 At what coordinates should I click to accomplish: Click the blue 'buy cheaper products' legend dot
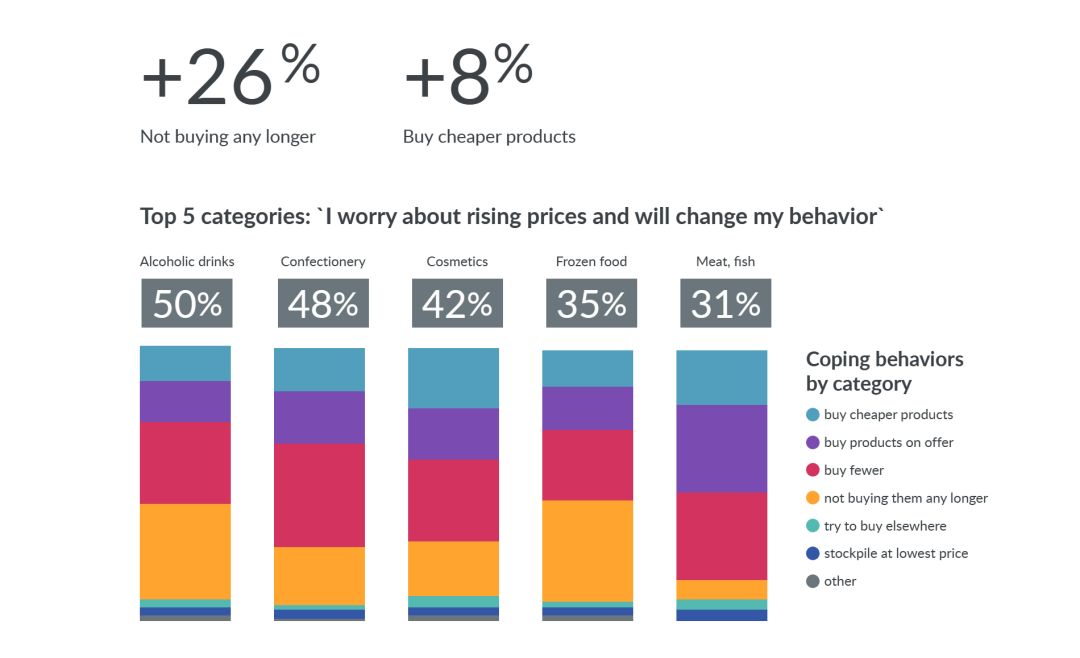tap(813, 415)
